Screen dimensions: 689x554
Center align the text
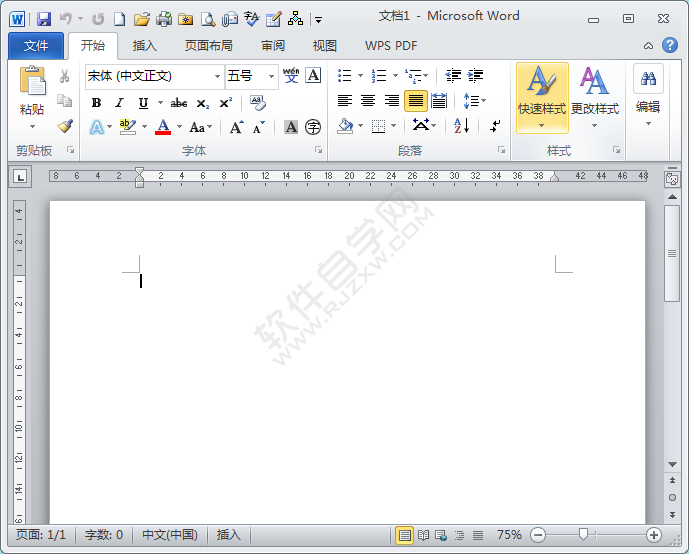pyautogui.click(x=368, y=101)
